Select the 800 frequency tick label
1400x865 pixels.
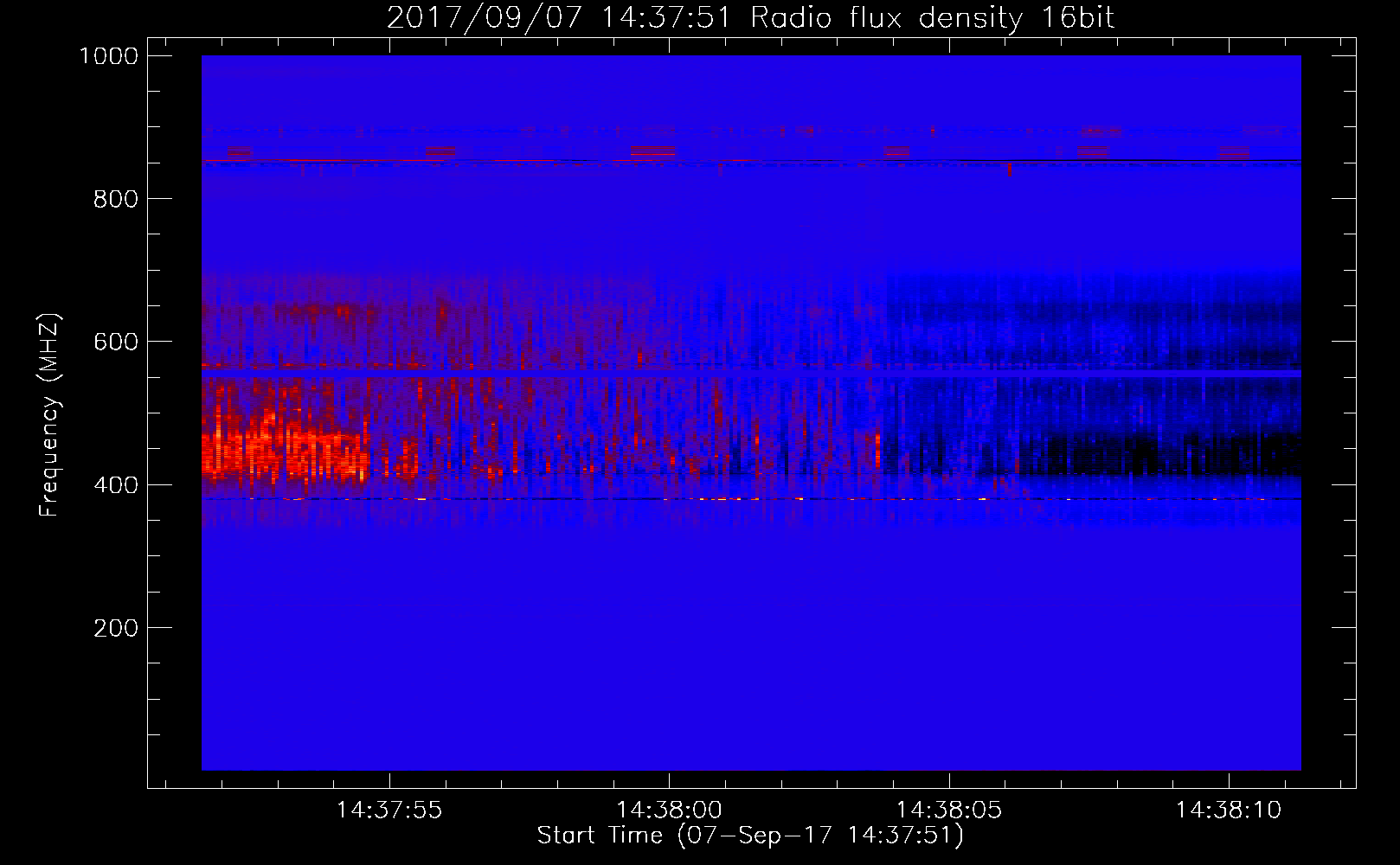click(x=115, y=199)
